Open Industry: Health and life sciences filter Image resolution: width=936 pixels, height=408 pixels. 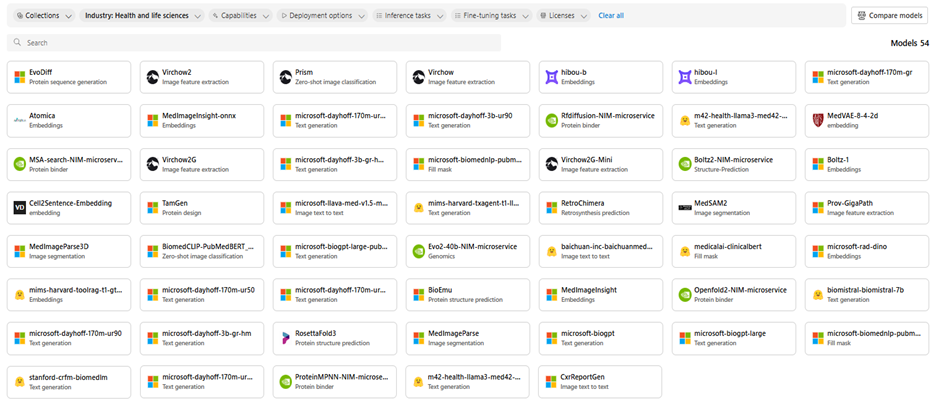(x=142, y=16)
